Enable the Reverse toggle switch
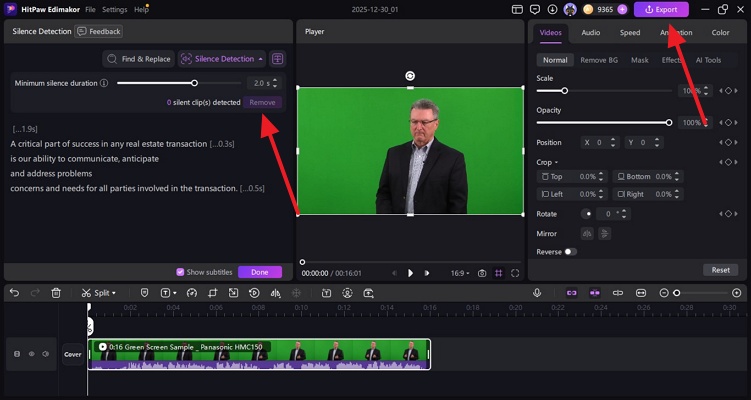This screenshot has height=400, width=751. click(x=570, y=252)
